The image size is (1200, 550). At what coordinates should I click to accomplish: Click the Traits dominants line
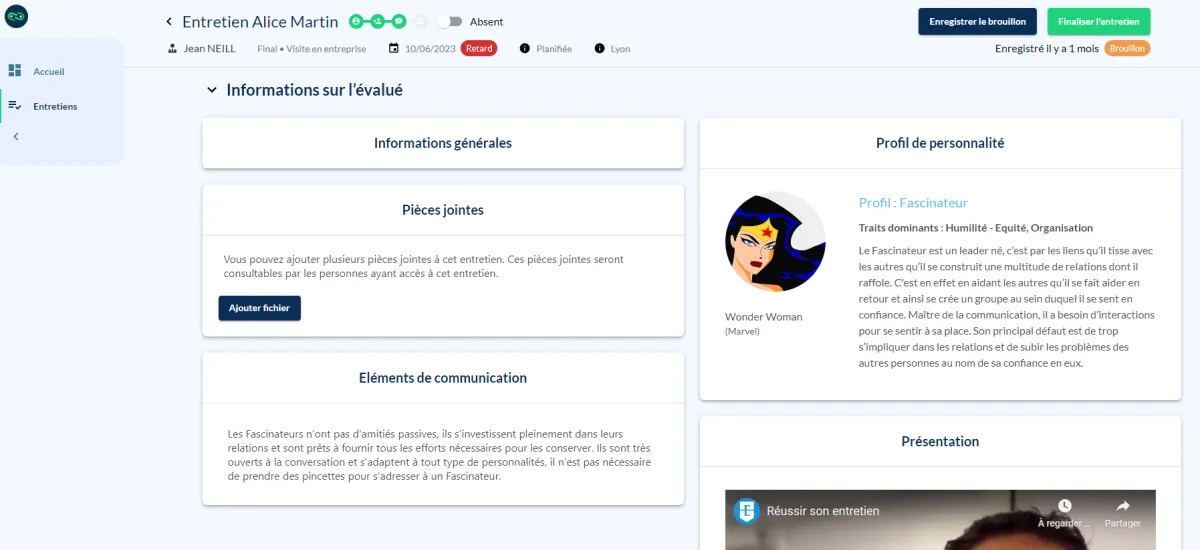pyautogui.click(x=976, y=228)
